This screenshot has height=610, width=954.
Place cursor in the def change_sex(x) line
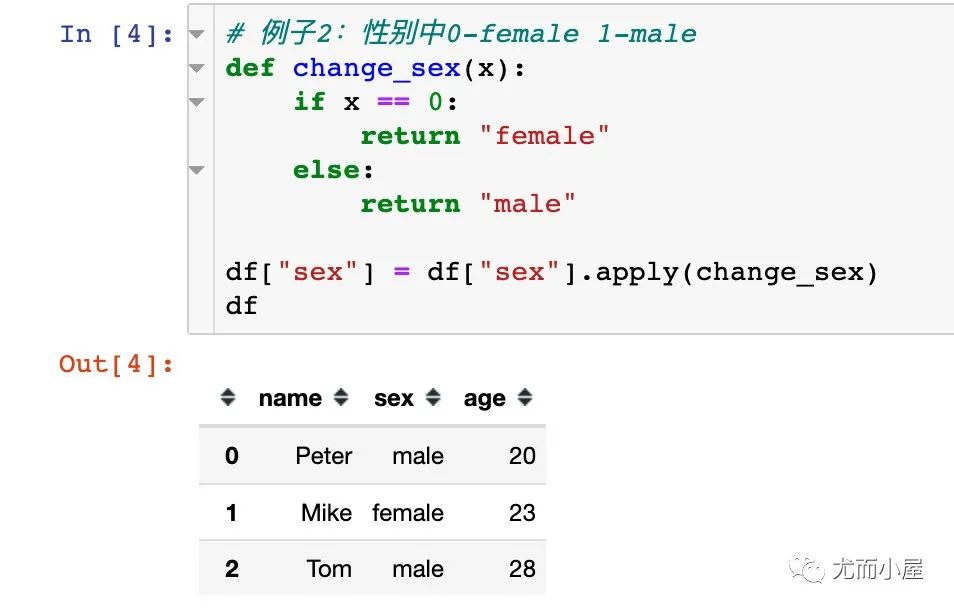tap(375, 68)
